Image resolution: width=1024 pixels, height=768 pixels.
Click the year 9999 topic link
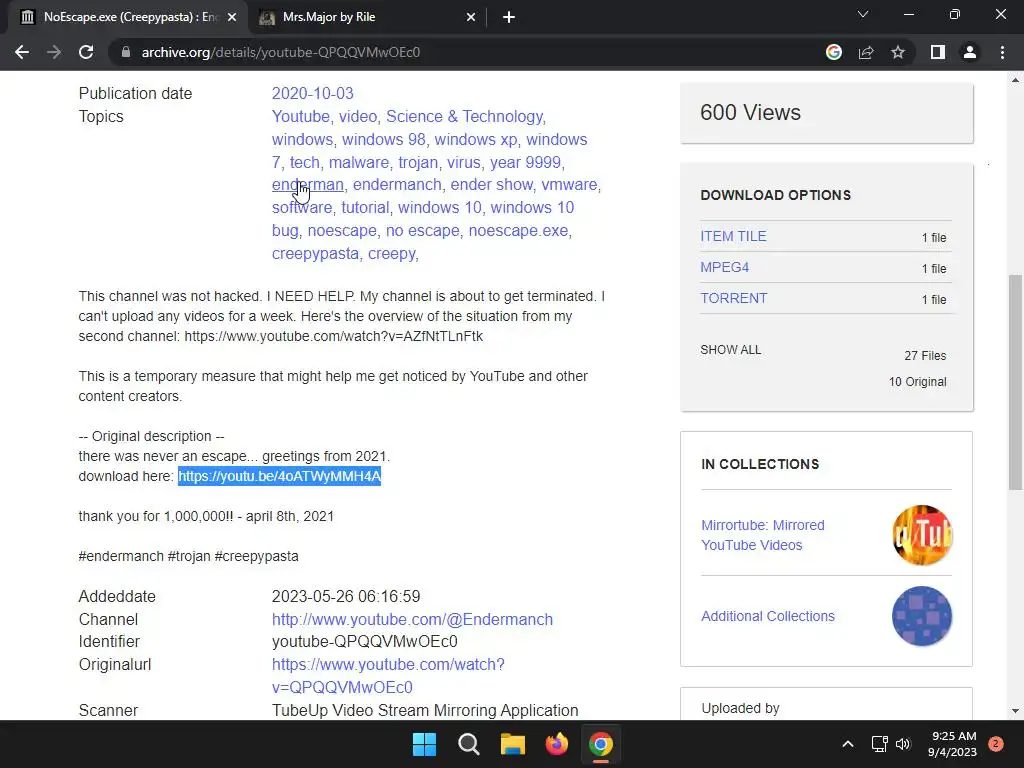tap(526, 162)
